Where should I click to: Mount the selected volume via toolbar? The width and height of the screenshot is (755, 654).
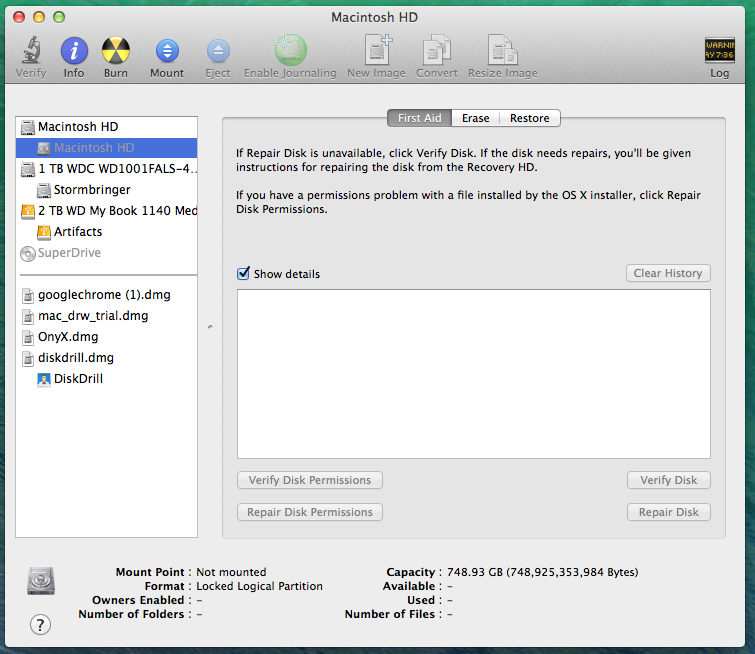coord(167,51)
